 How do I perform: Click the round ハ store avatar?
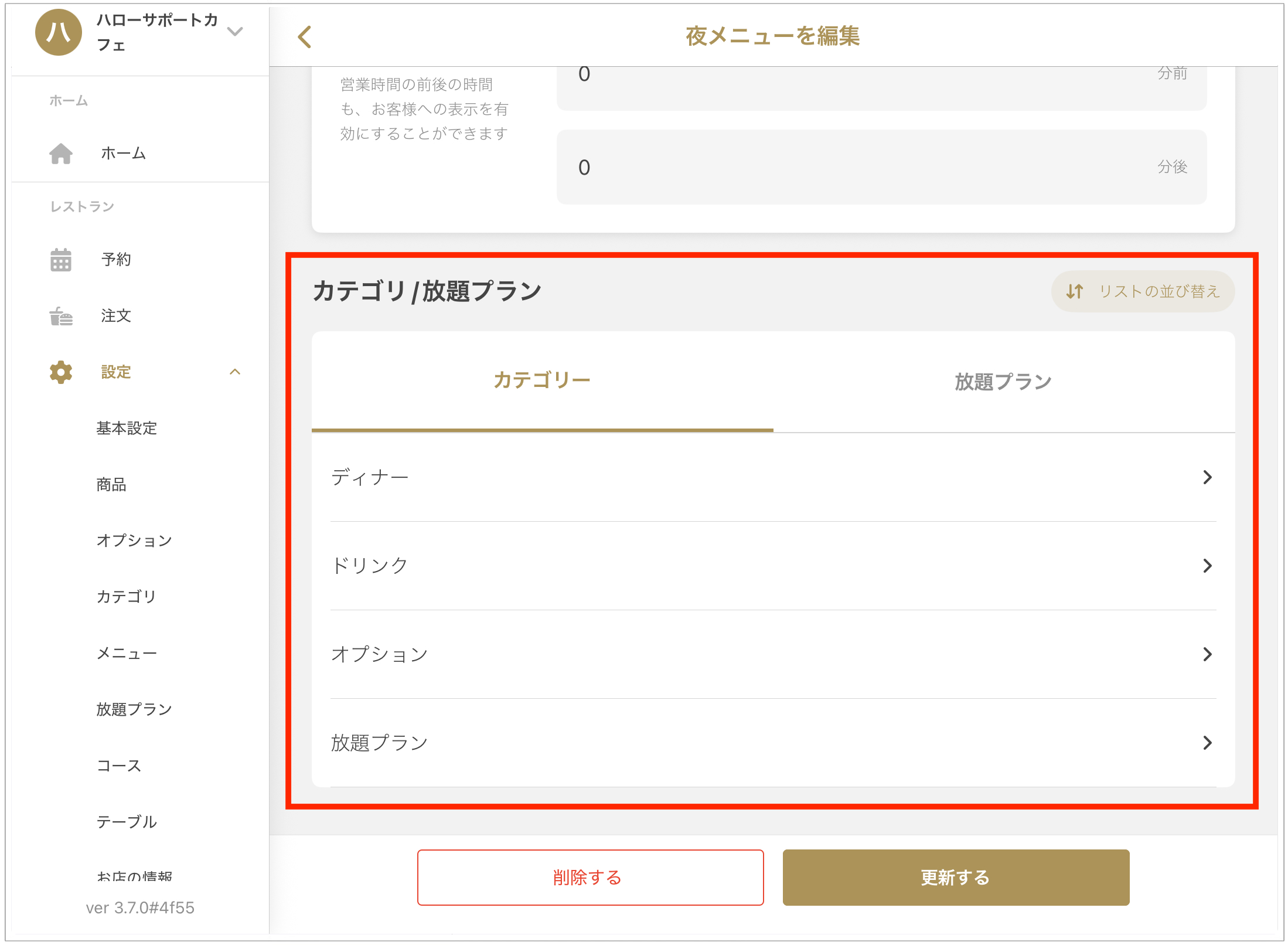point(59,33)
